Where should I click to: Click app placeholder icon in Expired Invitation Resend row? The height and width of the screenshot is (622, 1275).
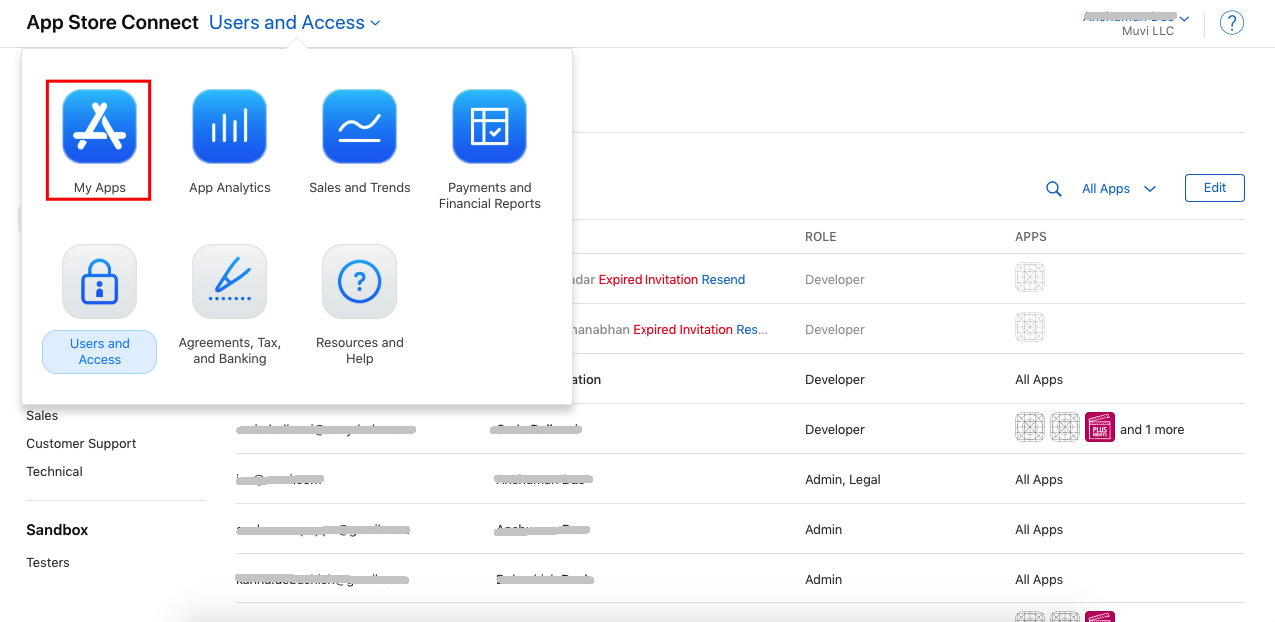pos(1030,278)
